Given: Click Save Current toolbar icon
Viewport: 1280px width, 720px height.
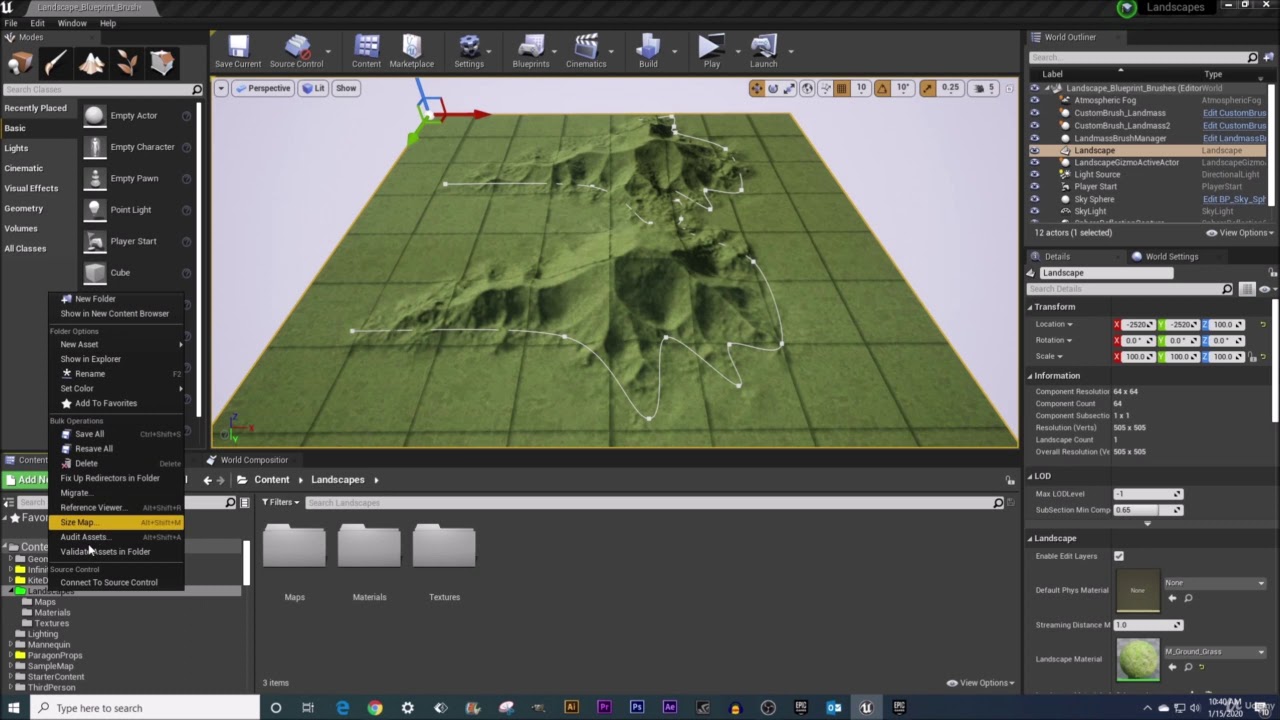Looking at the screenshot, I should tap(238, 46).
